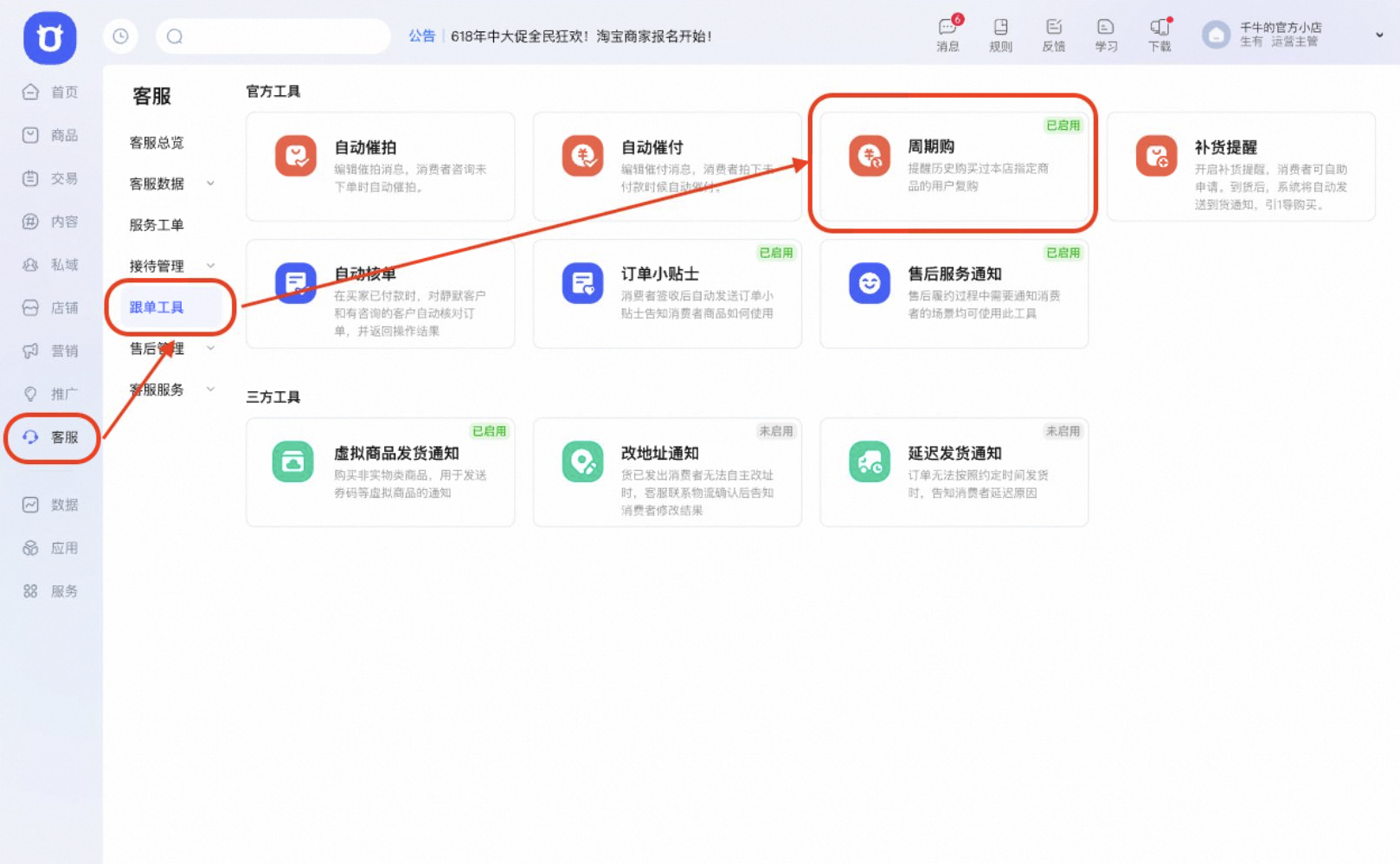Focus the top search field
Viewport: 1400px width, 864px height.
click(273, 36)
